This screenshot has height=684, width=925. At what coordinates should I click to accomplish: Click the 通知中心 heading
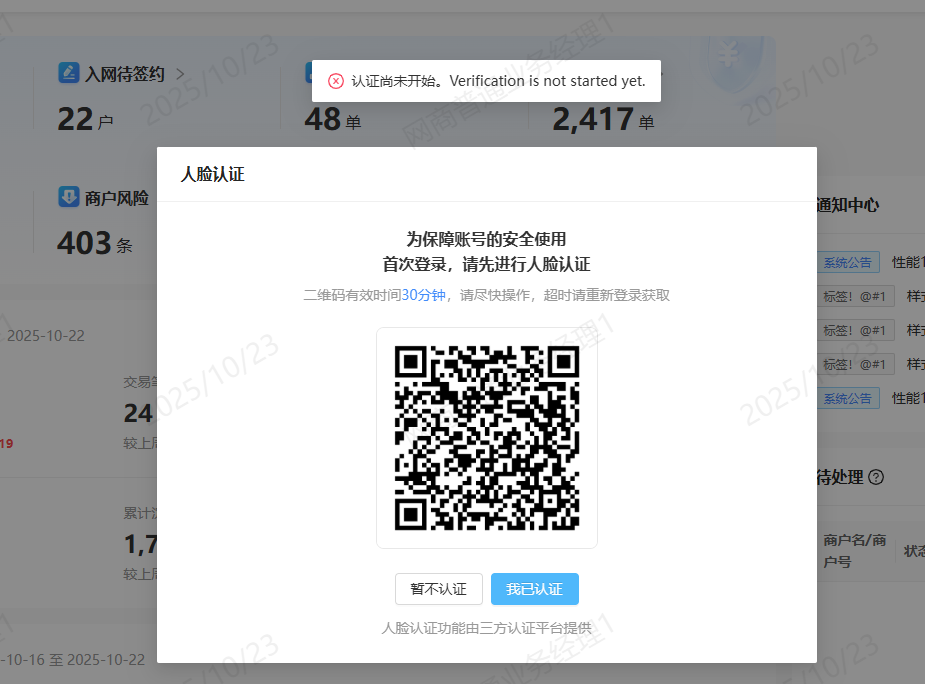tap(848, 205)
